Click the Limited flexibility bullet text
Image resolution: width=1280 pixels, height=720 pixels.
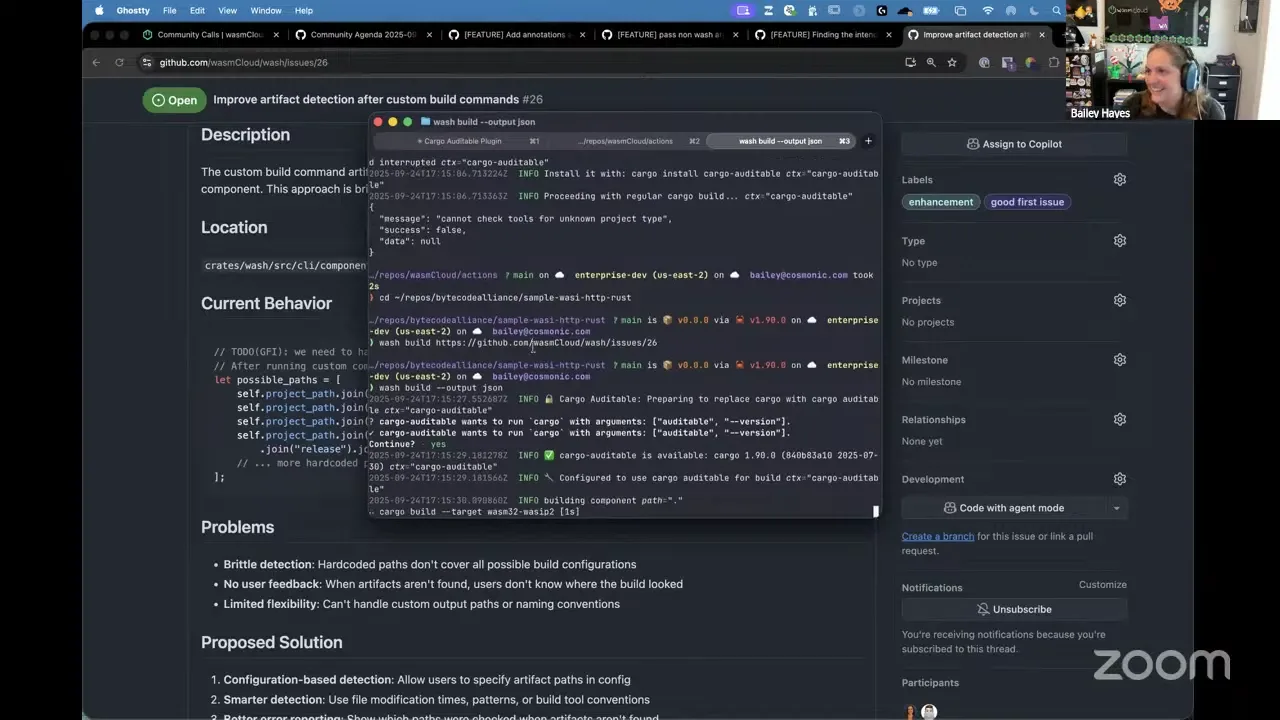point(422,604)
